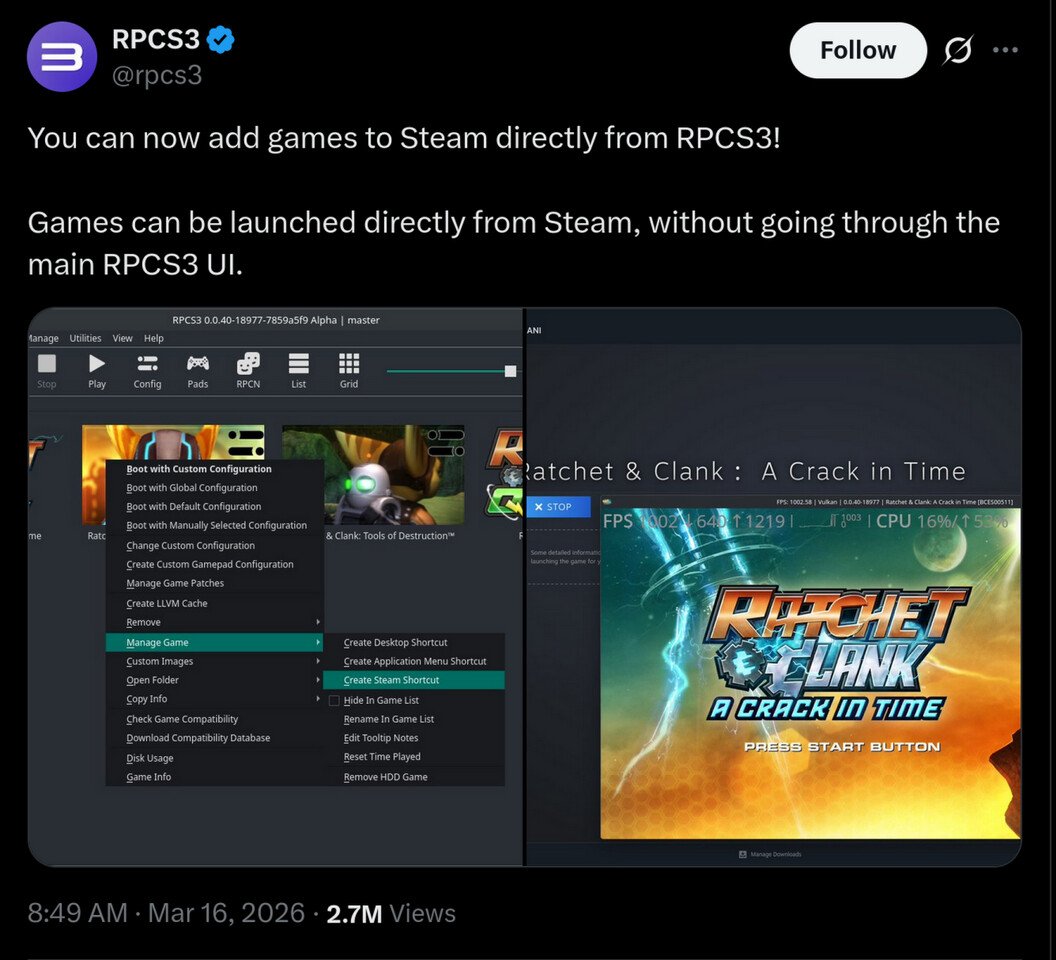
Task: Click the Follow button
Action: pos(857,49)
